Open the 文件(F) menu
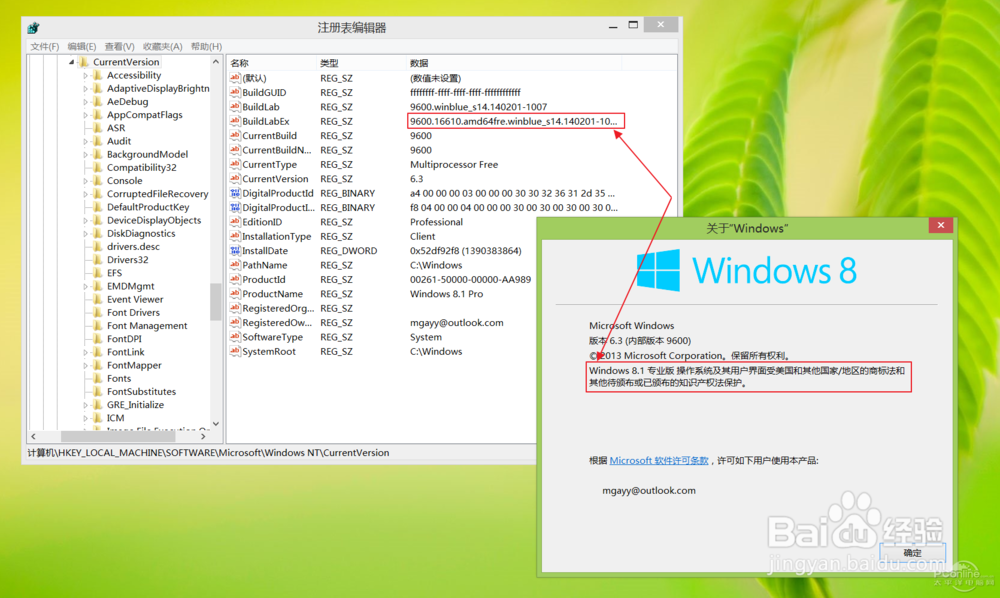Screen dimensions: 1000x598 coord(45,47)
